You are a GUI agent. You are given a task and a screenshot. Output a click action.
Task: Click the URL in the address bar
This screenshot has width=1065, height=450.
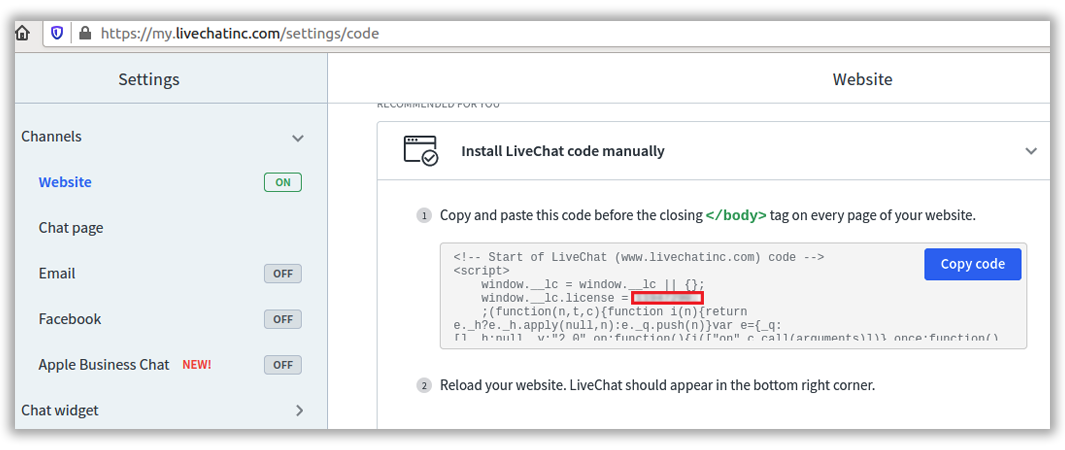(240, 33)
